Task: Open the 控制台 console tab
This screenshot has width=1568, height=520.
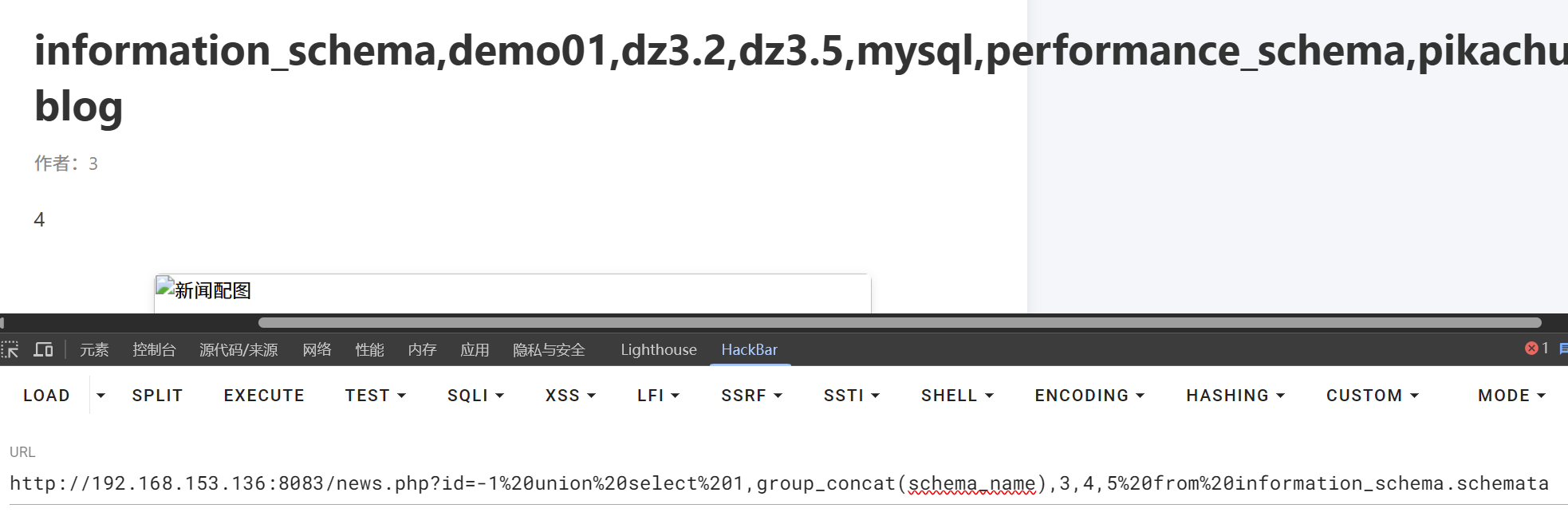Action: [154, 349]
